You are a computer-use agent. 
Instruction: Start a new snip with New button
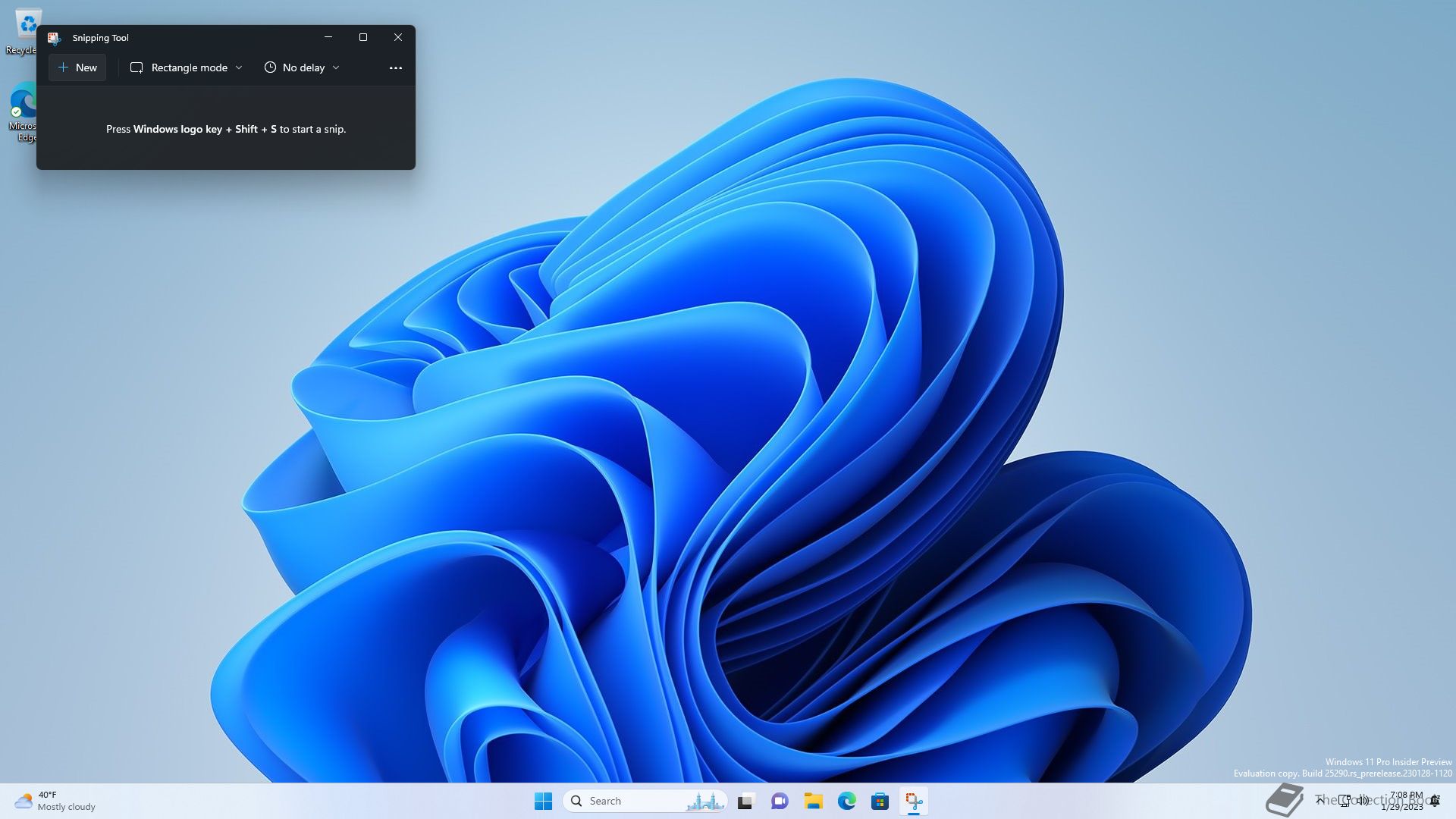(x=77, y=67)
